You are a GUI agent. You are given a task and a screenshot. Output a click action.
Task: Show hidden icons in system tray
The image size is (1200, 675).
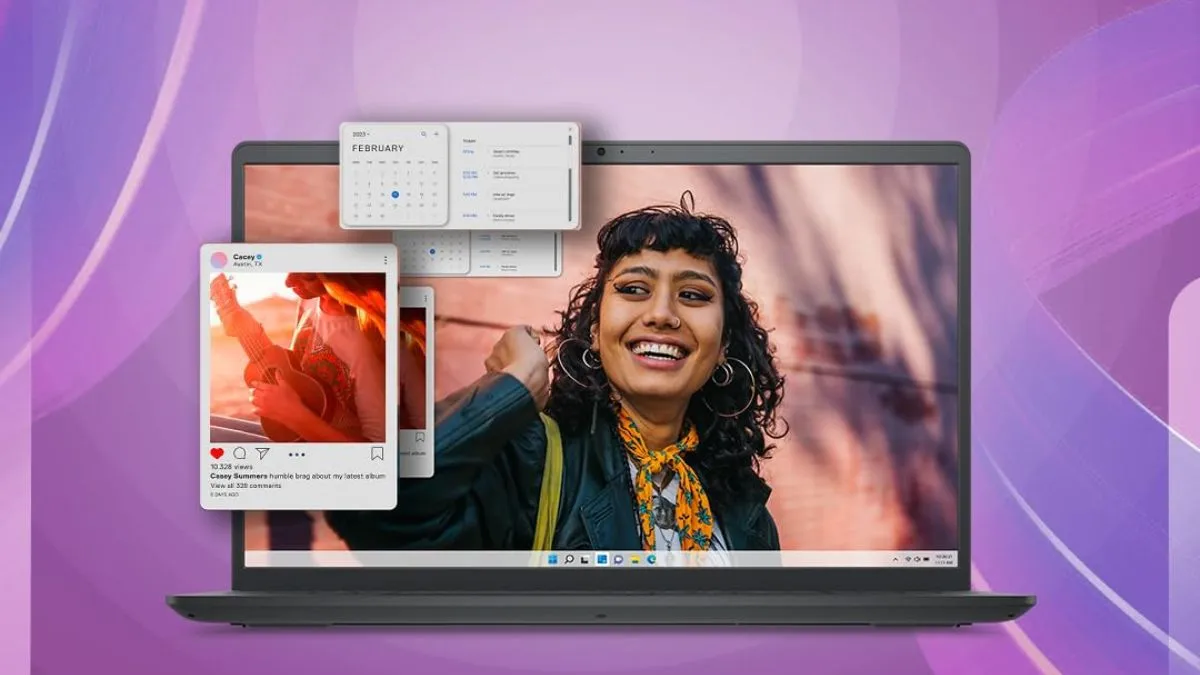click(896, 558)
